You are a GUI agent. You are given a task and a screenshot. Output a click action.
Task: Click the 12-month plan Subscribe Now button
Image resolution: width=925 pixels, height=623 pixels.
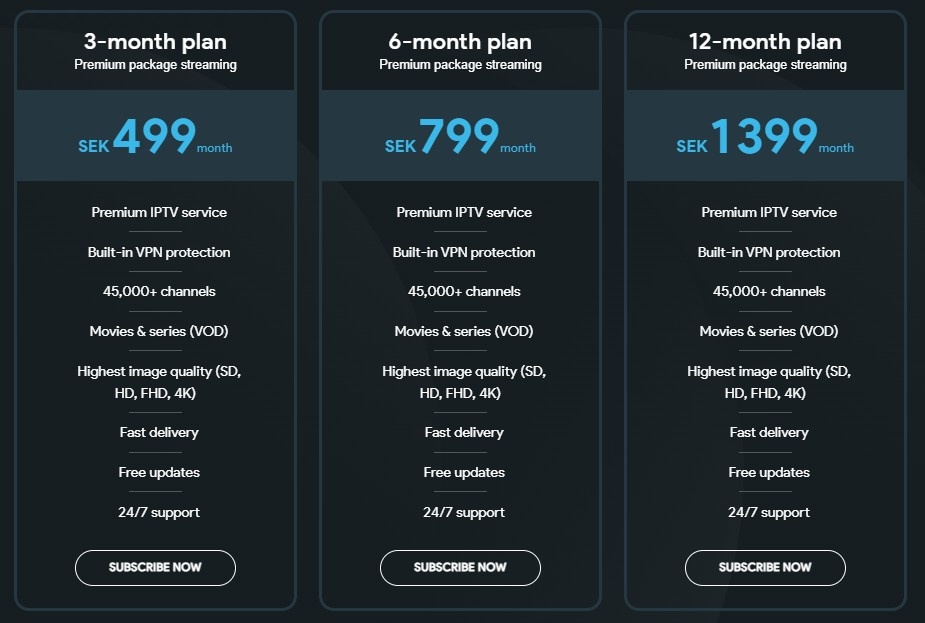coord(765,567)
